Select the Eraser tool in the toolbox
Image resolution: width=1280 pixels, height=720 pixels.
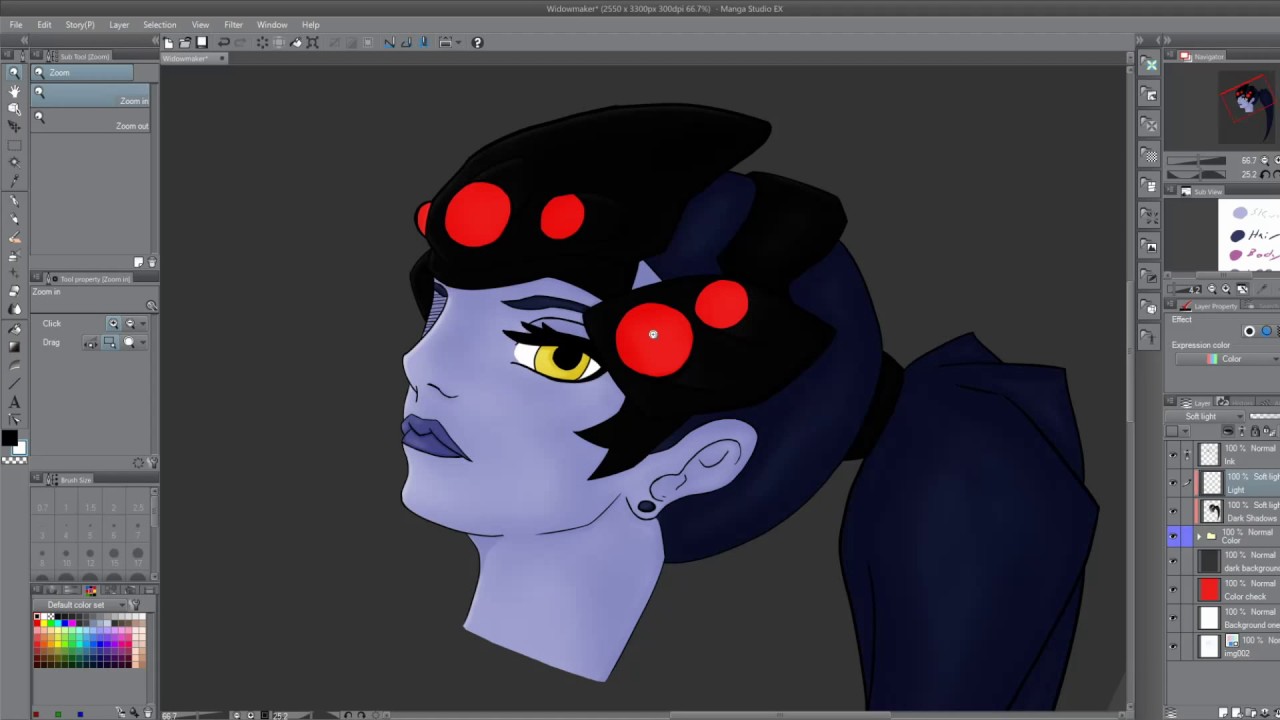(14, 291)
